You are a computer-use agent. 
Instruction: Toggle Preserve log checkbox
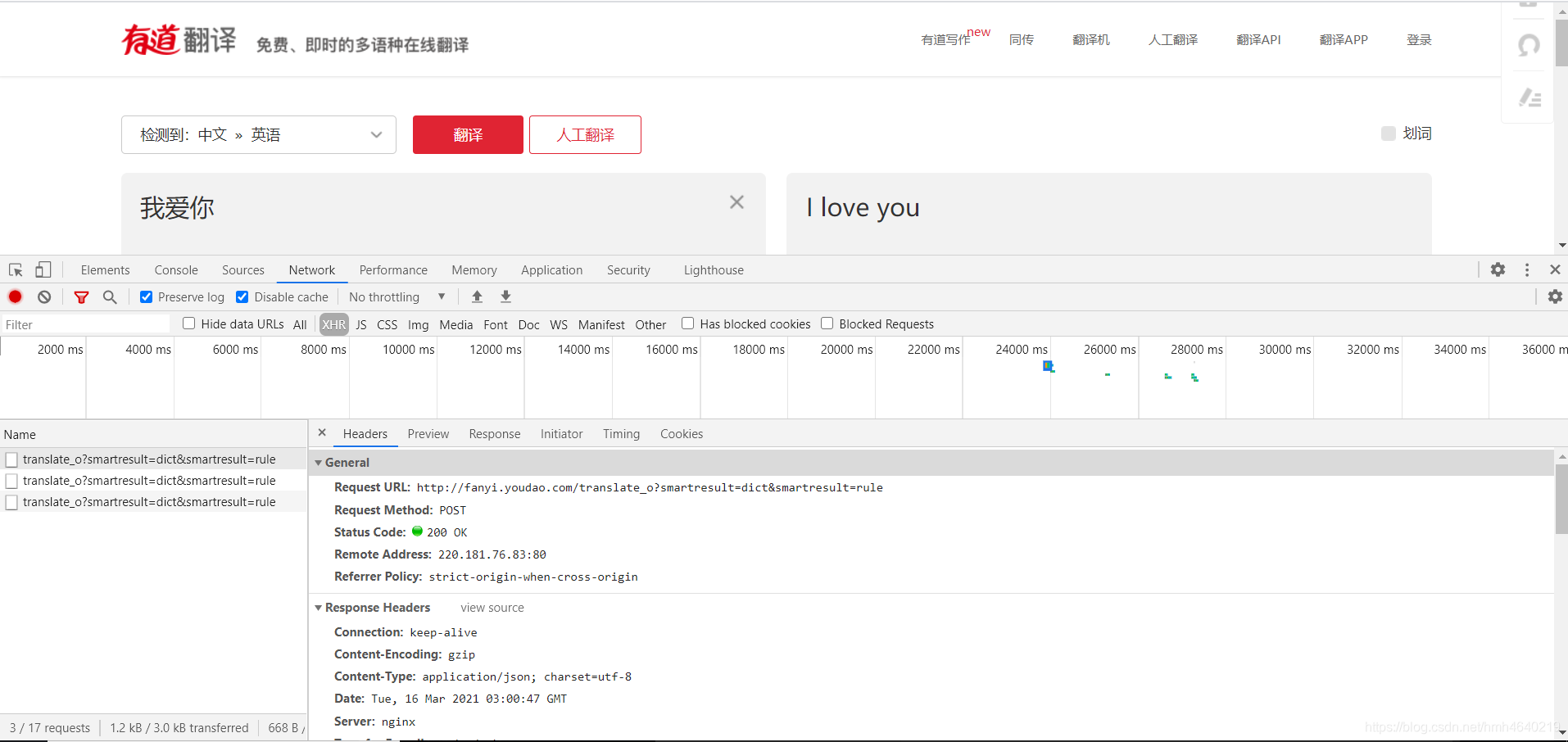[x=146, y=296]
